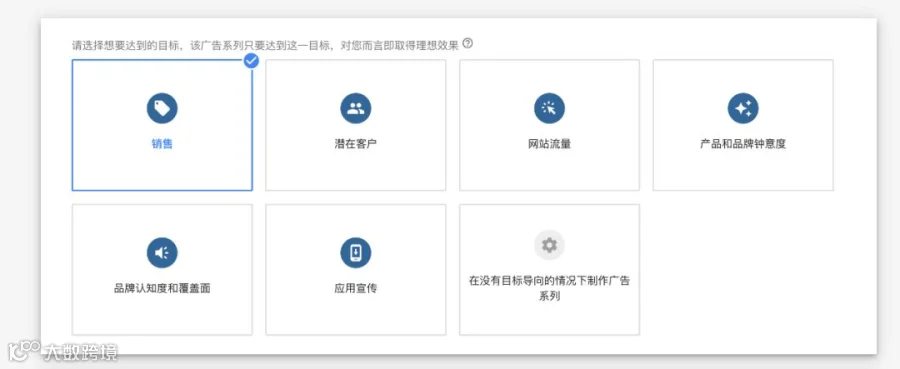Viewport: 900px width, 369px height.
Task: Click the price tag icon for 销售
Action: click(162, 108)
